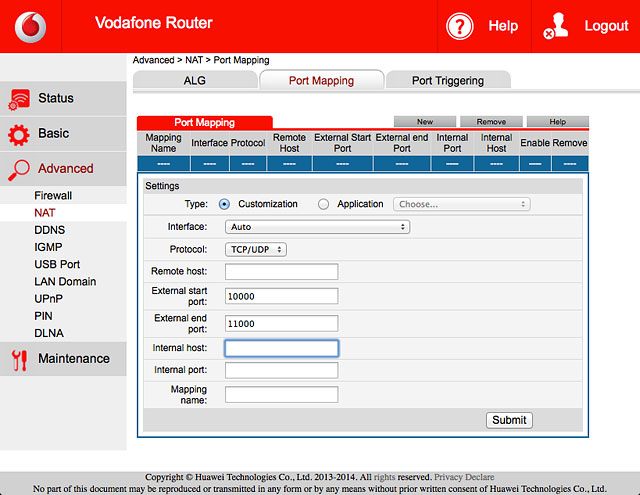The height and width of the screenshot is (495, 640).
Task: Click the Remote Host column header
Action: (289, 143)
